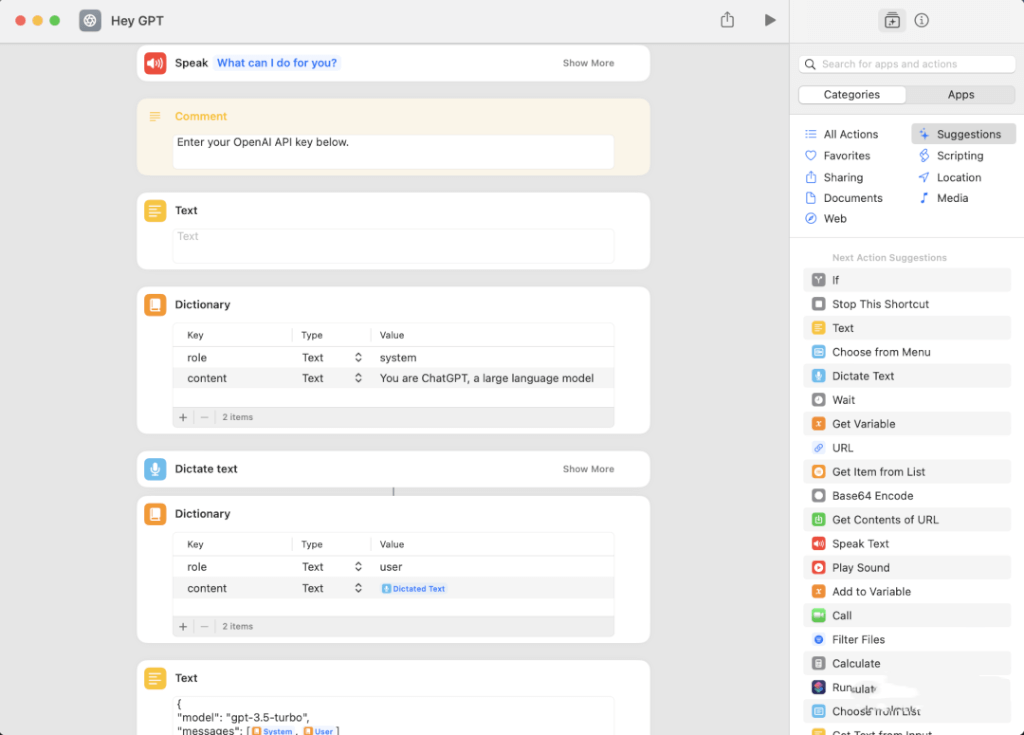
Task: Click the Comment action icon
Action: (x=155, y=116)
